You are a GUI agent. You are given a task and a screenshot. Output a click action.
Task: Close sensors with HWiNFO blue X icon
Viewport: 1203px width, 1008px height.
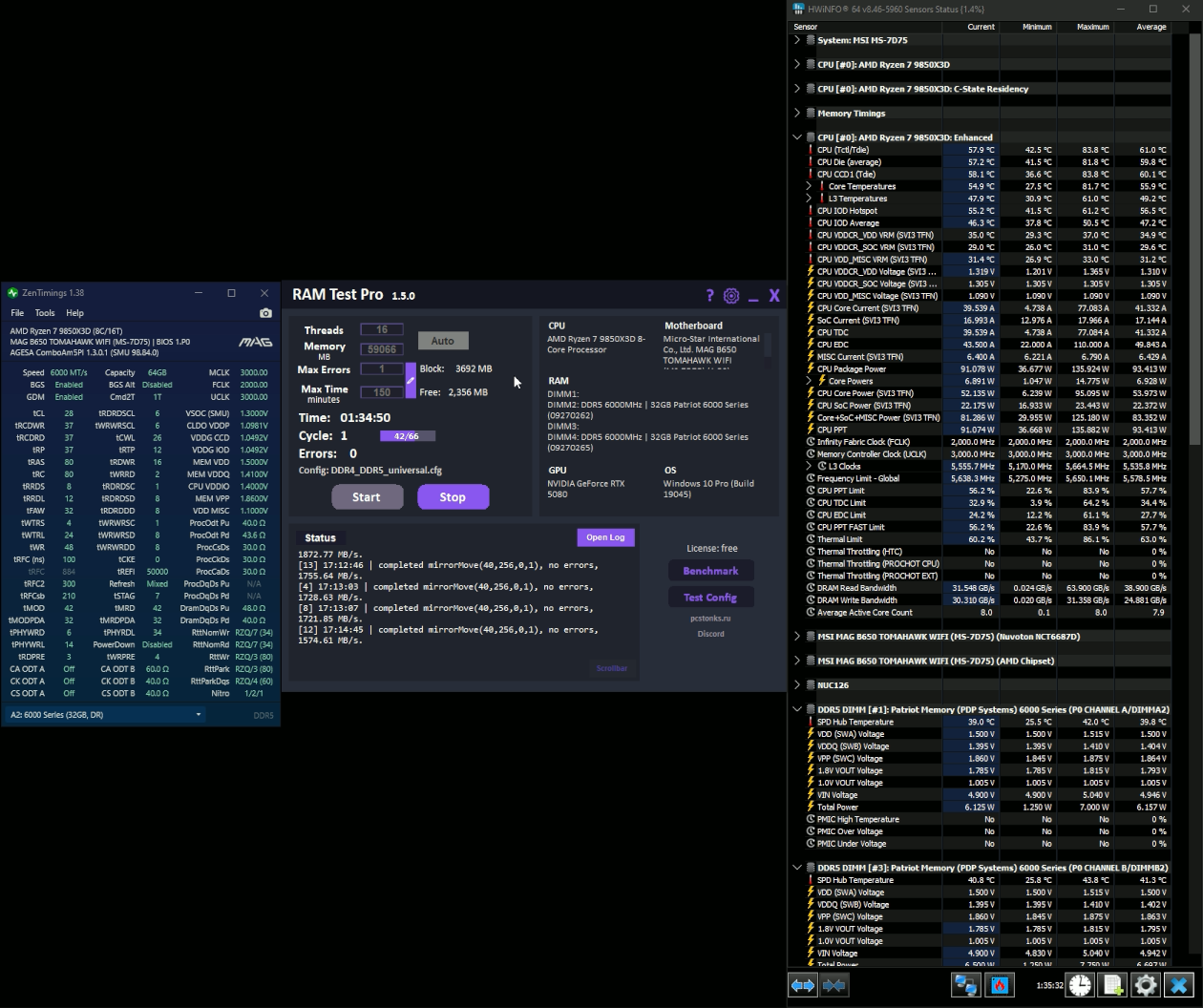(1179, 985)
